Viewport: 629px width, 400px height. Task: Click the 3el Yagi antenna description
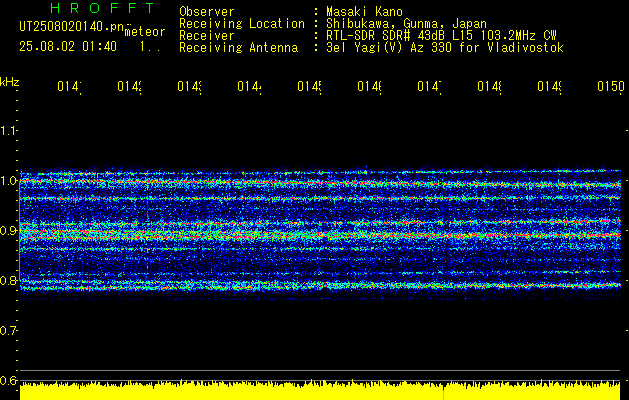[445, 48]
